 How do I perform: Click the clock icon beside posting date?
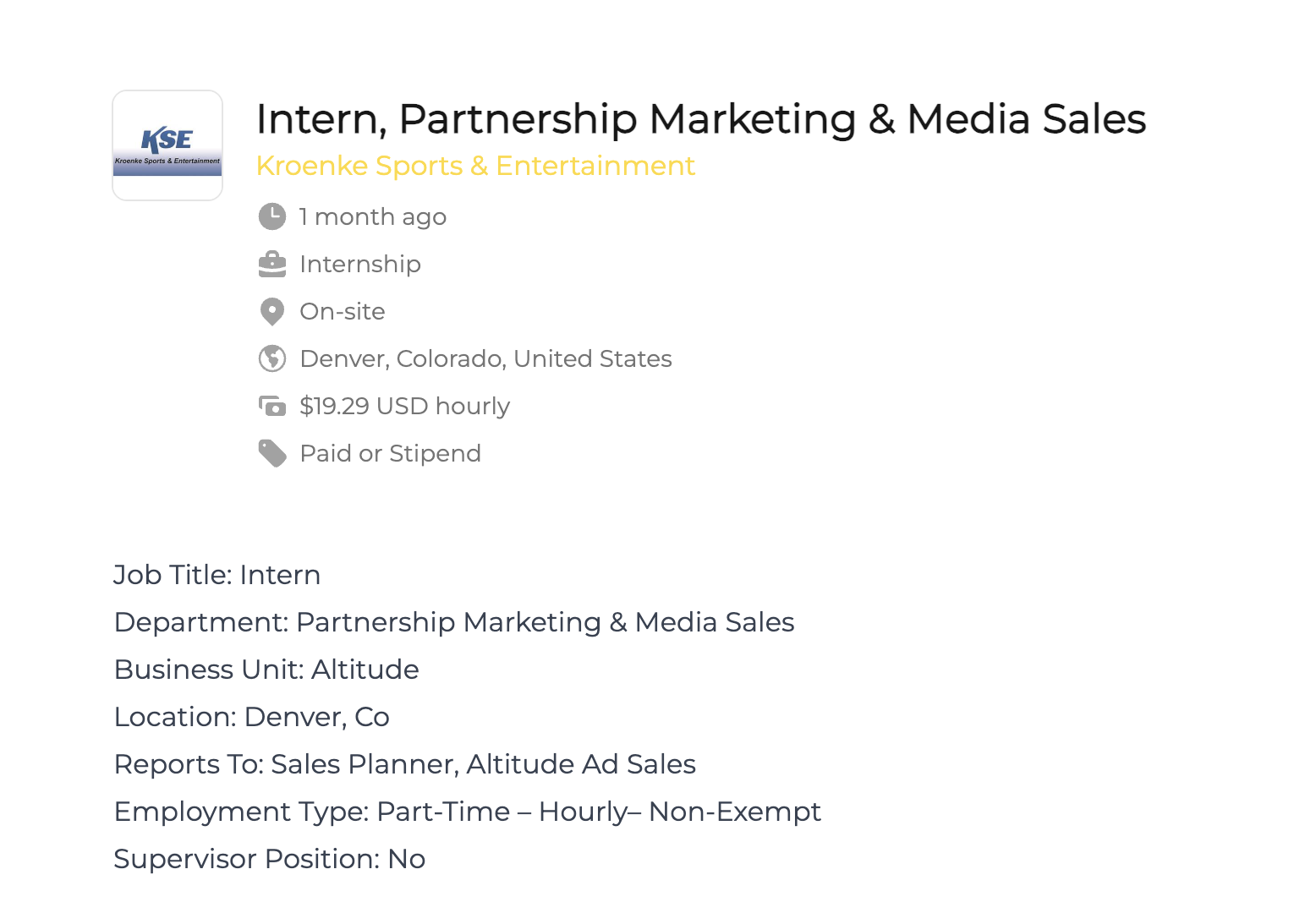pos(271,216)
